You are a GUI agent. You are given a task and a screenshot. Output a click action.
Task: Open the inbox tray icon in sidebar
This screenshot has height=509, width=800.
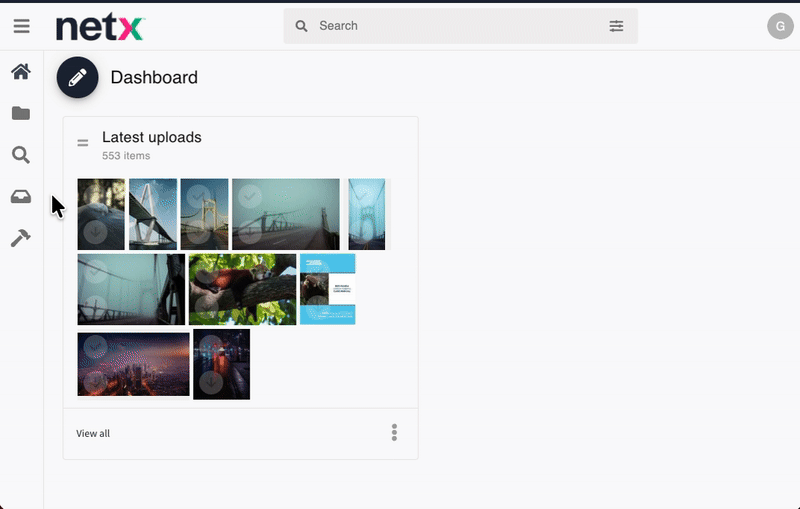[21, 197]
